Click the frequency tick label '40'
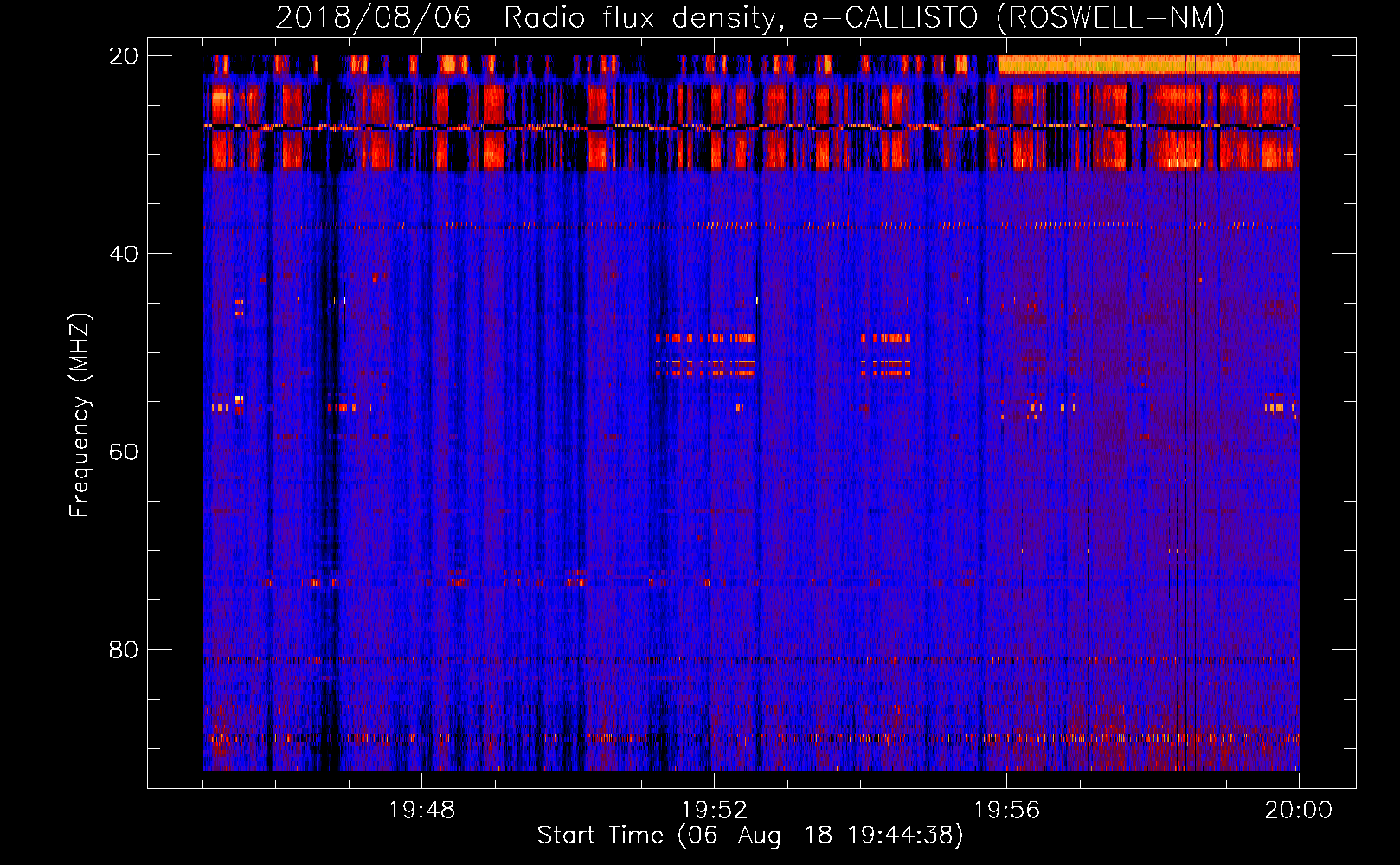 click(x=124, y=254)
